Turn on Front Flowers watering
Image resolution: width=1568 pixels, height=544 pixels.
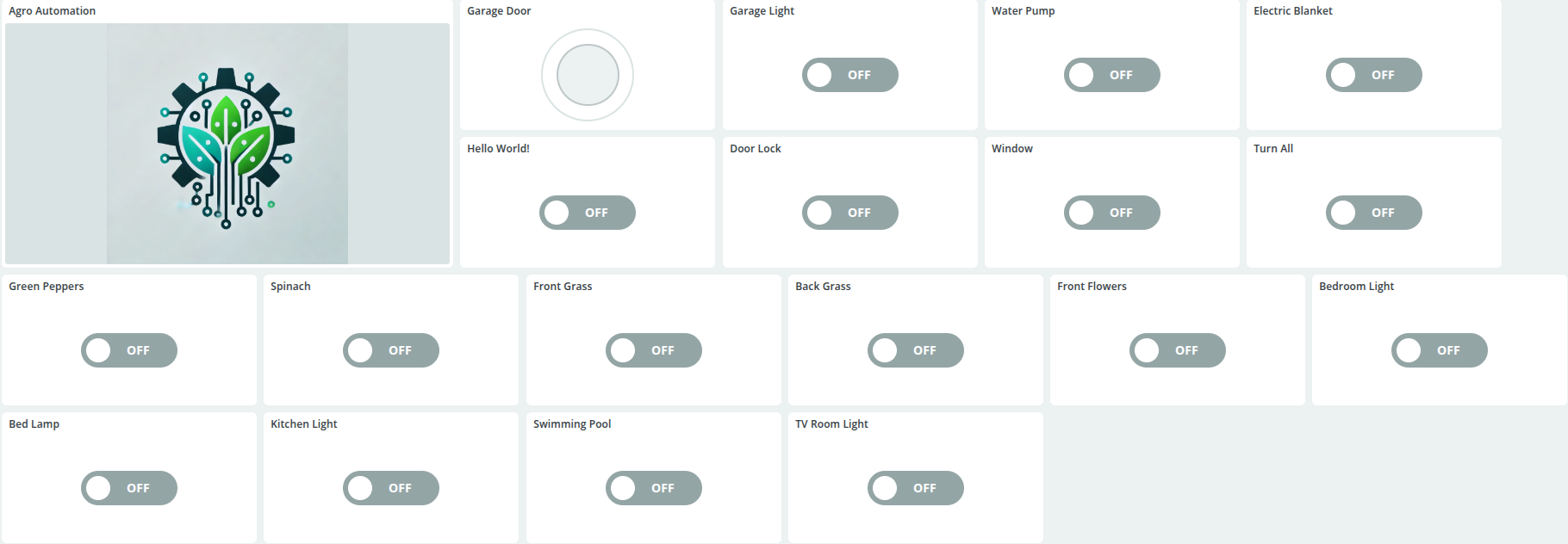1177,350
